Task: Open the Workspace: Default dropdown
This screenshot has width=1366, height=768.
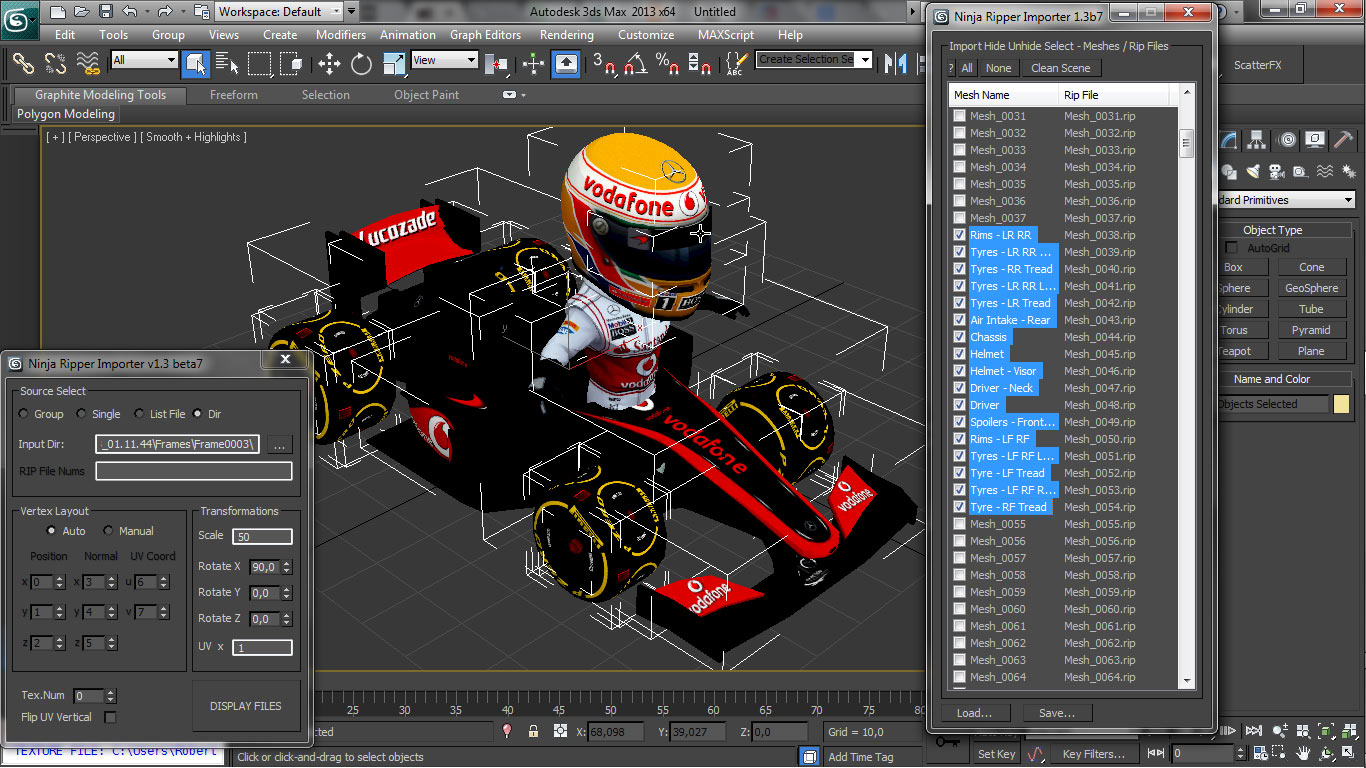Action: tap(279, 12)
